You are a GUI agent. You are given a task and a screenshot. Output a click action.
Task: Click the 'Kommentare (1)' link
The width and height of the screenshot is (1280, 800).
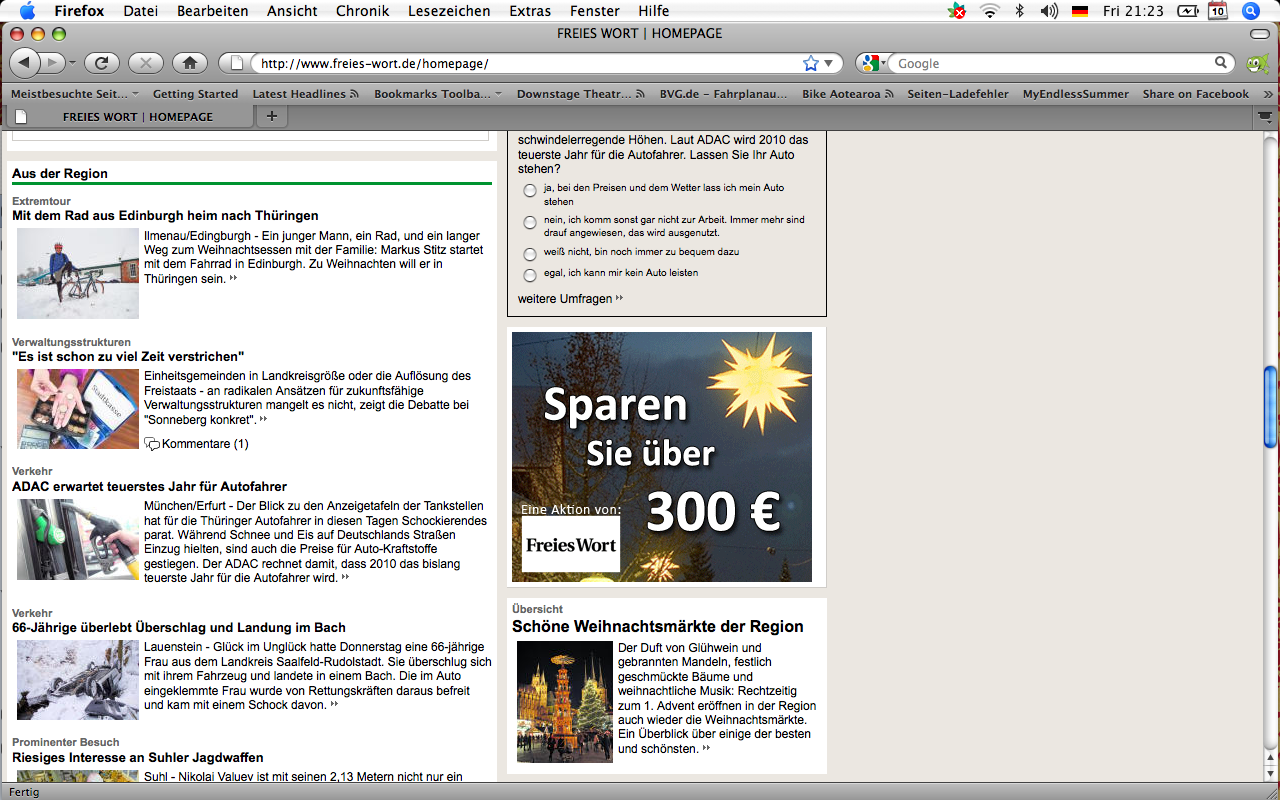point(205,444)
